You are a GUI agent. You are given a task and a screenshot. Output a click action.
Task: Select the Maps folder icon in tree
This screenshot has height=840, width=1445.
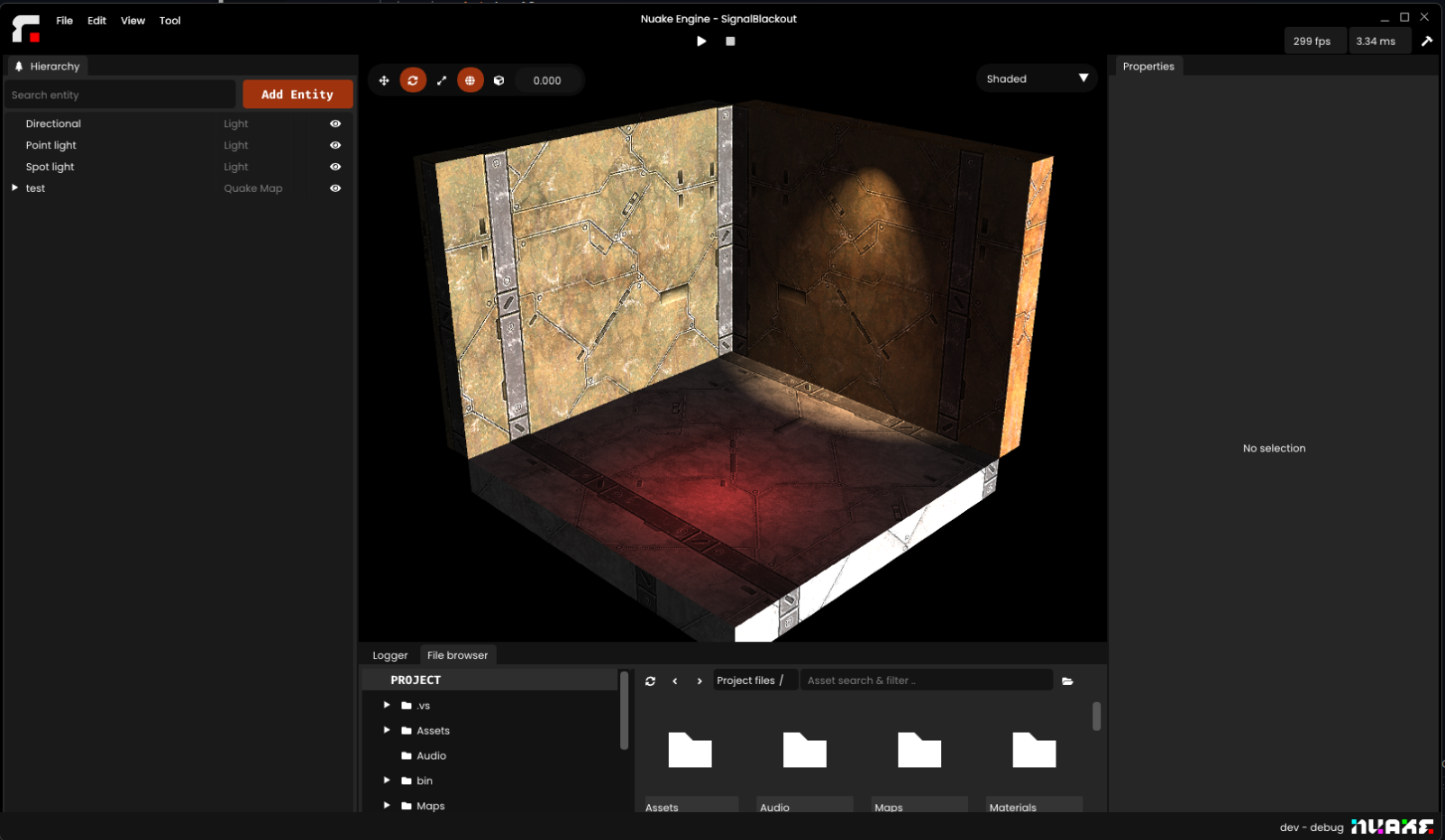pyautogui.click(x=407, y=806)
